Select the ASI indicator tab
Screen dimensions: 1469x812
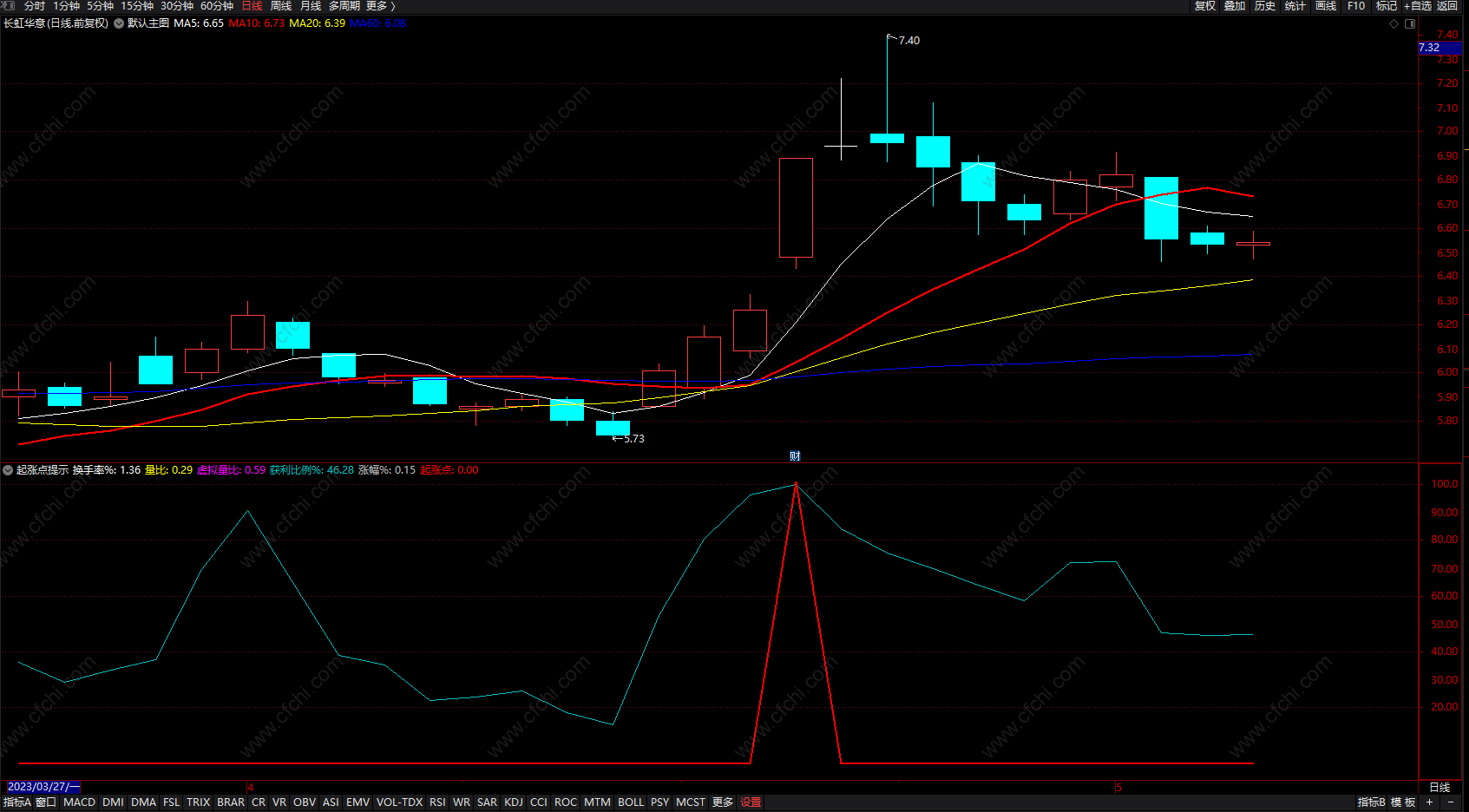[331, 802]
